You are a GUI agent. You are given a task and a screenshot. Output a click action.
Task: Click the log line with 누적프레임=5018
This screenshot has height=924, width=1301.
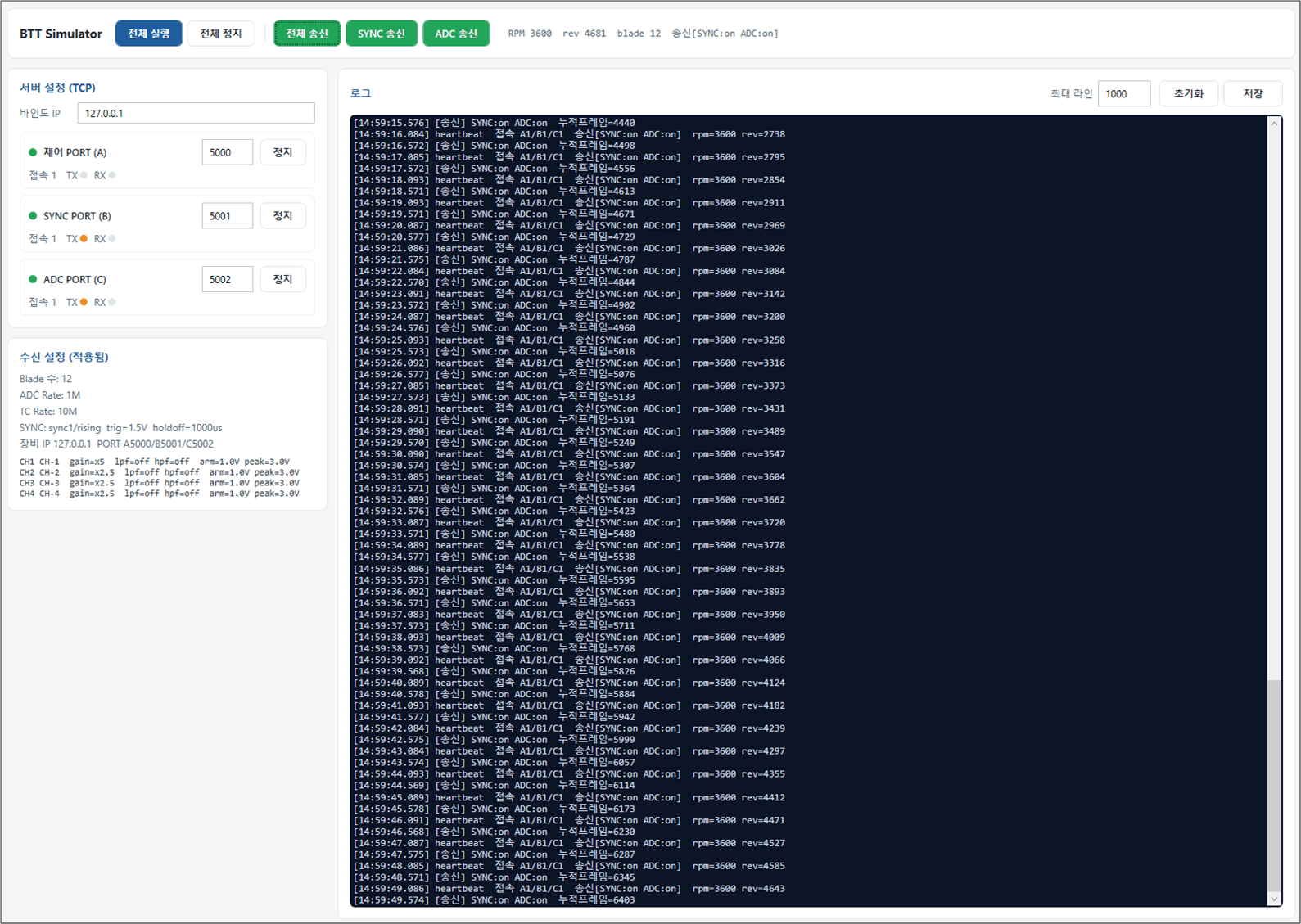point(495,351)
